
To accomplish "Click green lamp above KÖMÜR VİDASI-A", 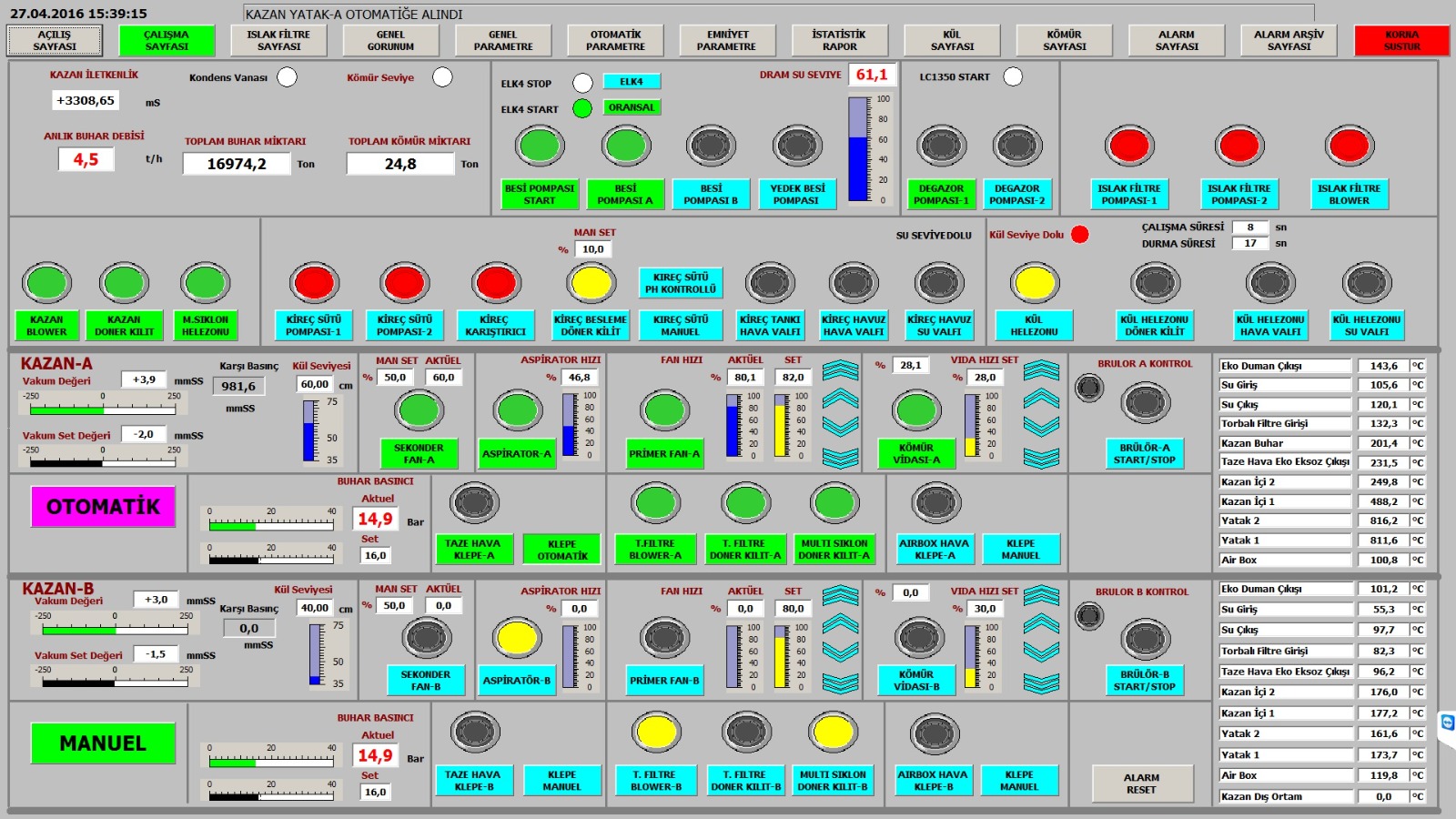I will tap(917, 410).
